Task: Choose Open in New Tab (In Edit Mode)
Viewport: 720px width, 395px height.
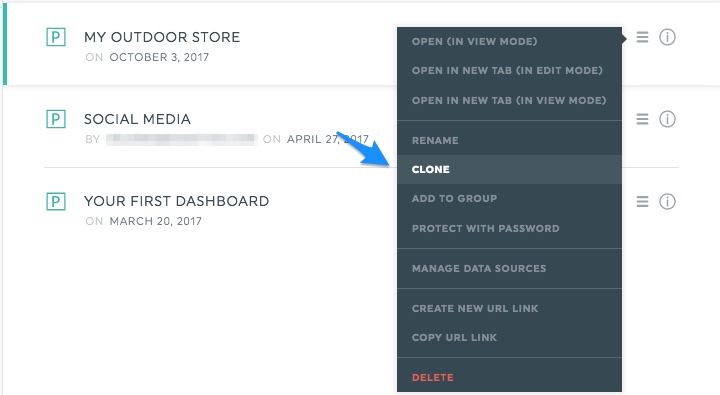Action: pyautogui.click(x=509, y=71)
